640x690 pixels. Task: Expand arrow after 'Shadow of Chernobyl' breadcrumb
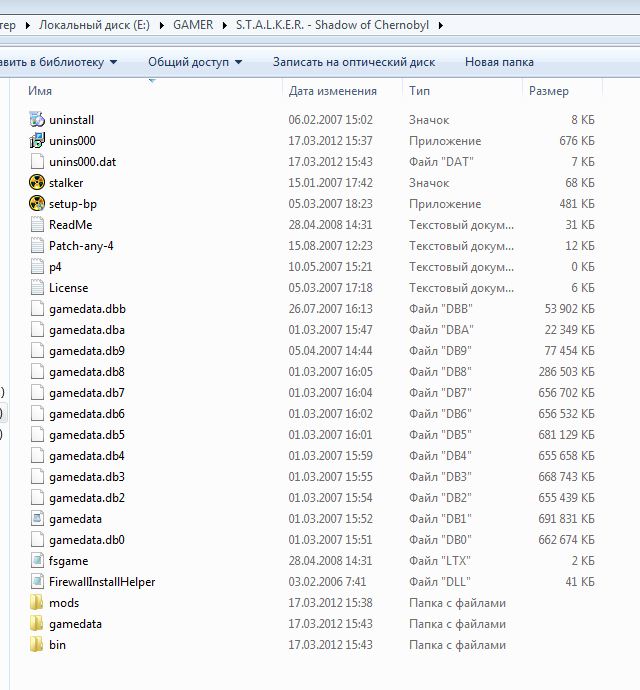coord(441,25)
